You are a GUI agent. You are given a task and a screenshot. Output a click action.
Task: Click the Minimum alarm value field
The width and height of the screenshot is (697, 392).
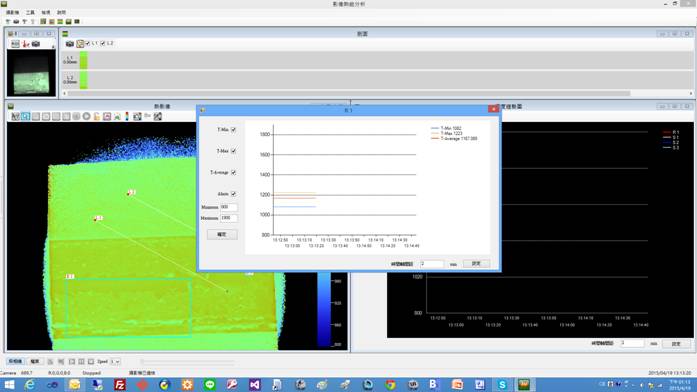(x=229, y=207)
